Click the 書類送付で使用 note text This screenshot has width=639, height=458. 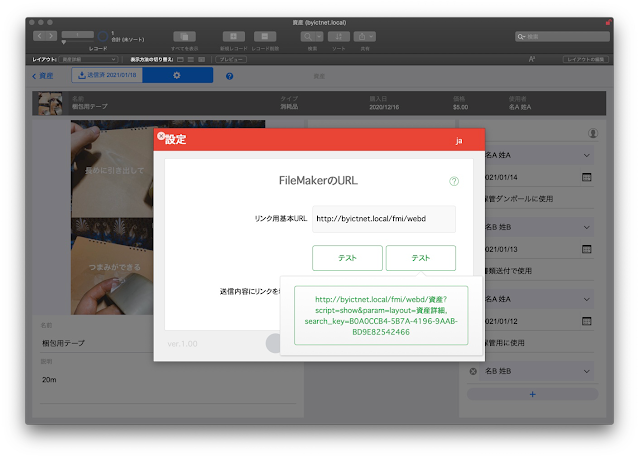pos(509,271)
